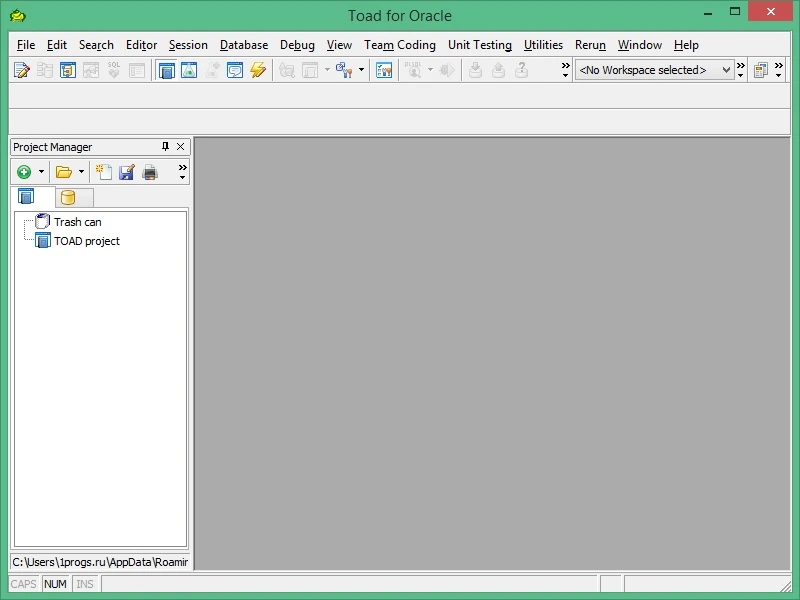Viewport: 800px width, 600px height.
Task: Open the speech bubble window icon
Action: 235,70
